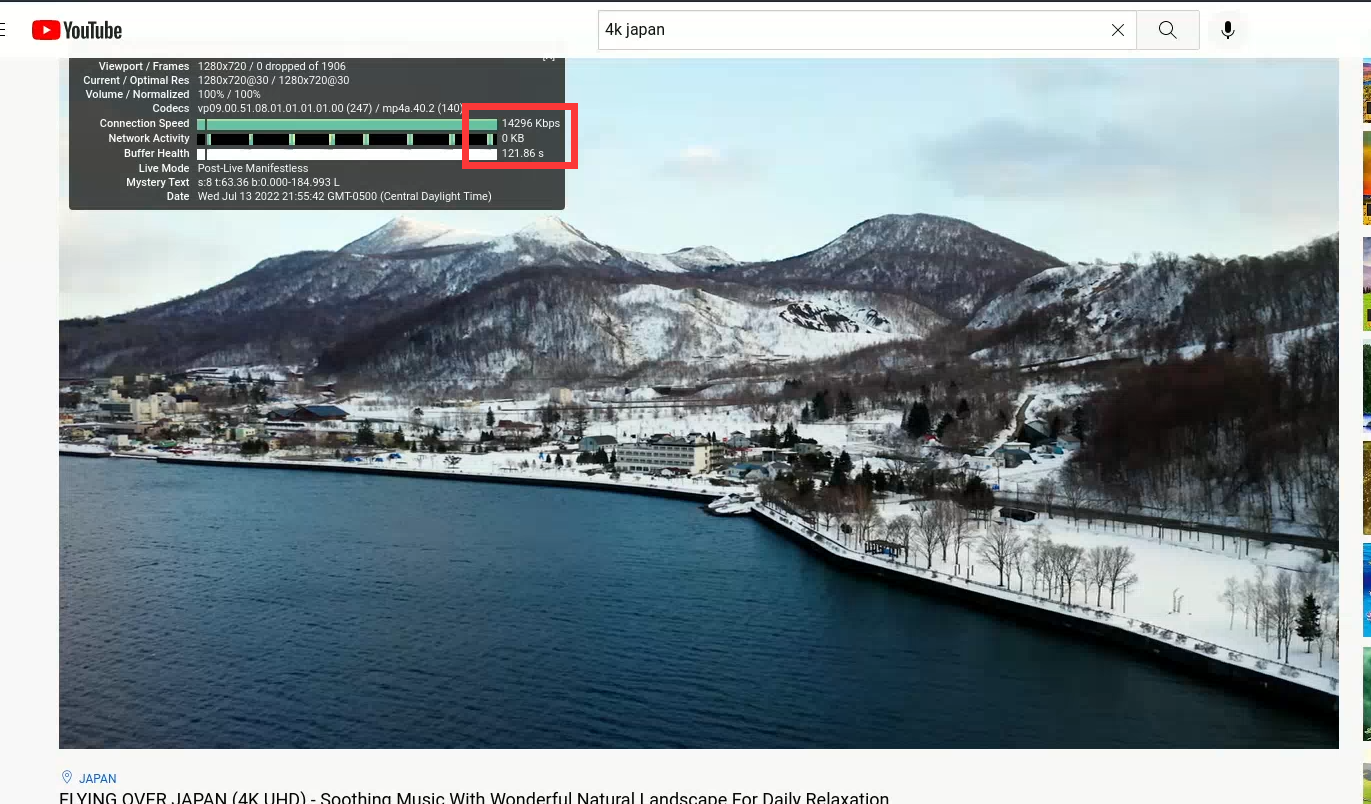Open the JAPAN location link

coord(98,778)
